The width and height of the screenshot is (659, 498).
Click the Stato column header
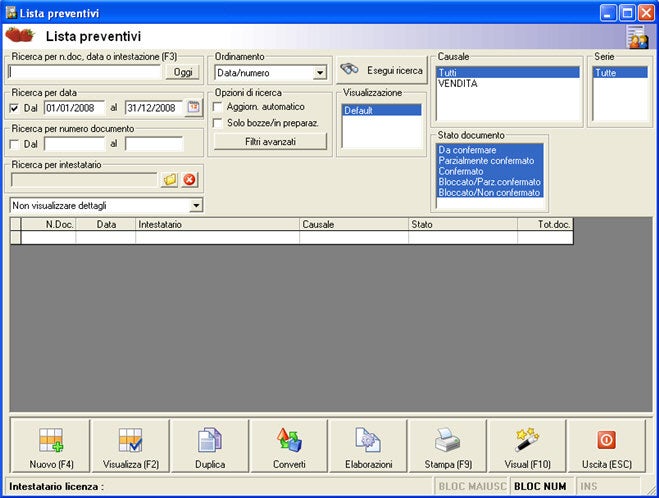pyautogui.click(x=463, y=224)
